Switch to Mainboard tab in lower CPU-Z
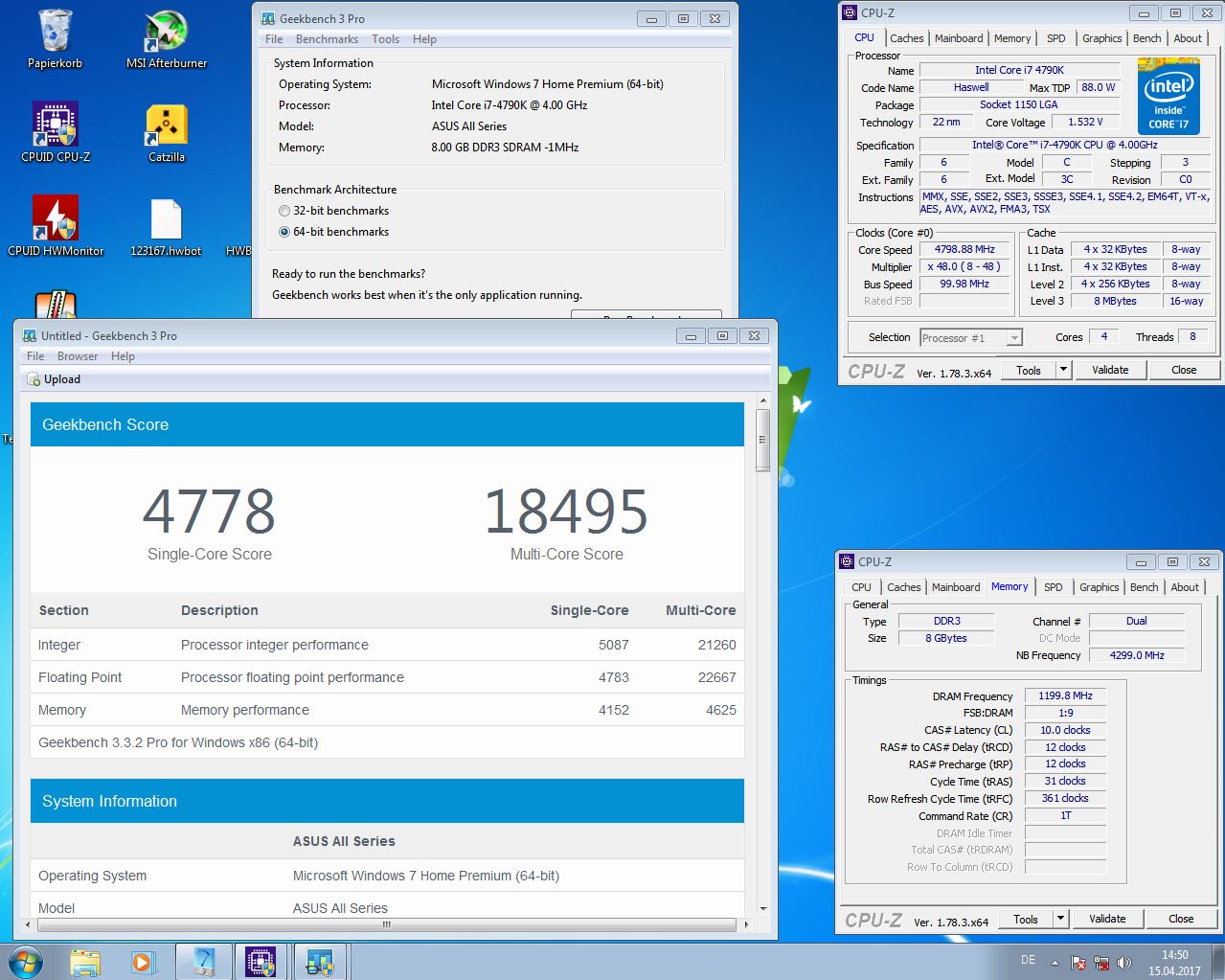The image size is (1225, 980). 956,587
